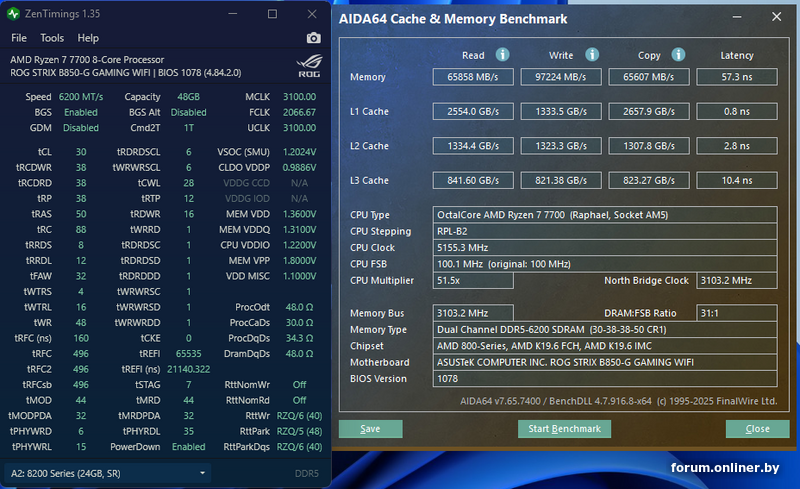800x489 pixels.
Task: Click the Memory Read result field
Action: pos(473,77)
